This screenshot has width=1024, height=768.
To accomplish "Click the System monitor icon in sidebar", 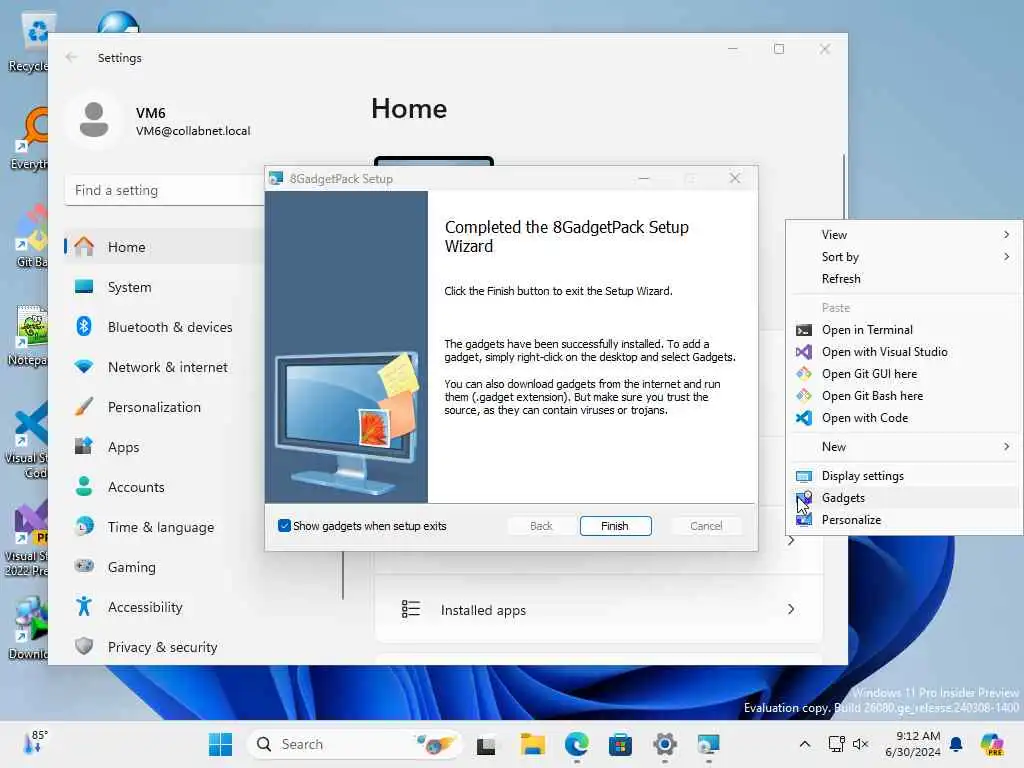I will 84,287.
